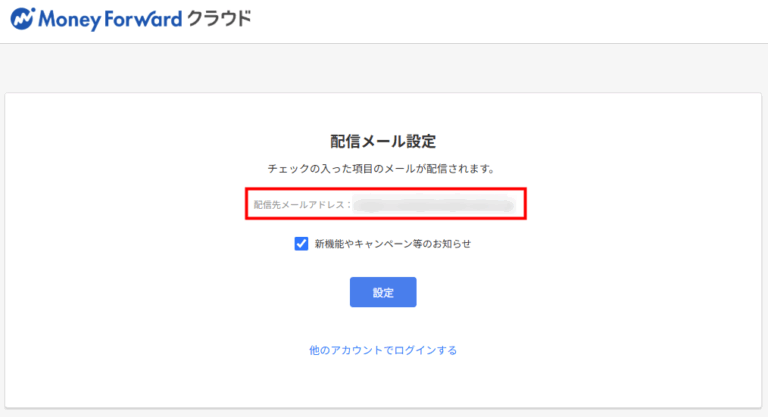Click the gray strip between header and card
Viewport: 768px width, 417px height.
click(x=383, y=68)
